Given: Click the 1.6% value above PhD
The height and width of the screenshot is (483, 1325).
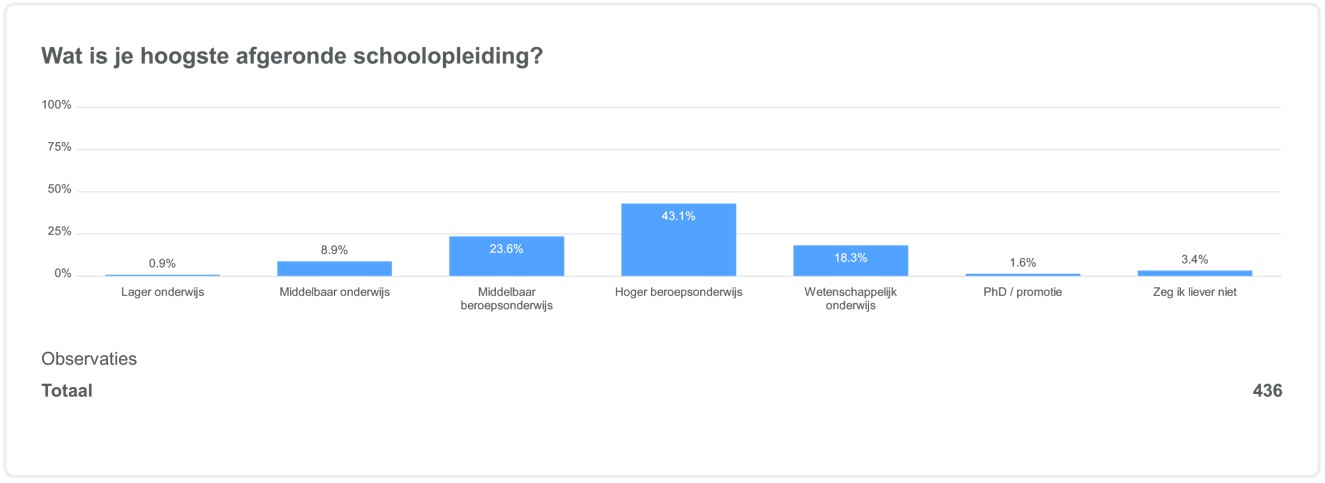Looking at the screenshot, I should click(1022, 263).
